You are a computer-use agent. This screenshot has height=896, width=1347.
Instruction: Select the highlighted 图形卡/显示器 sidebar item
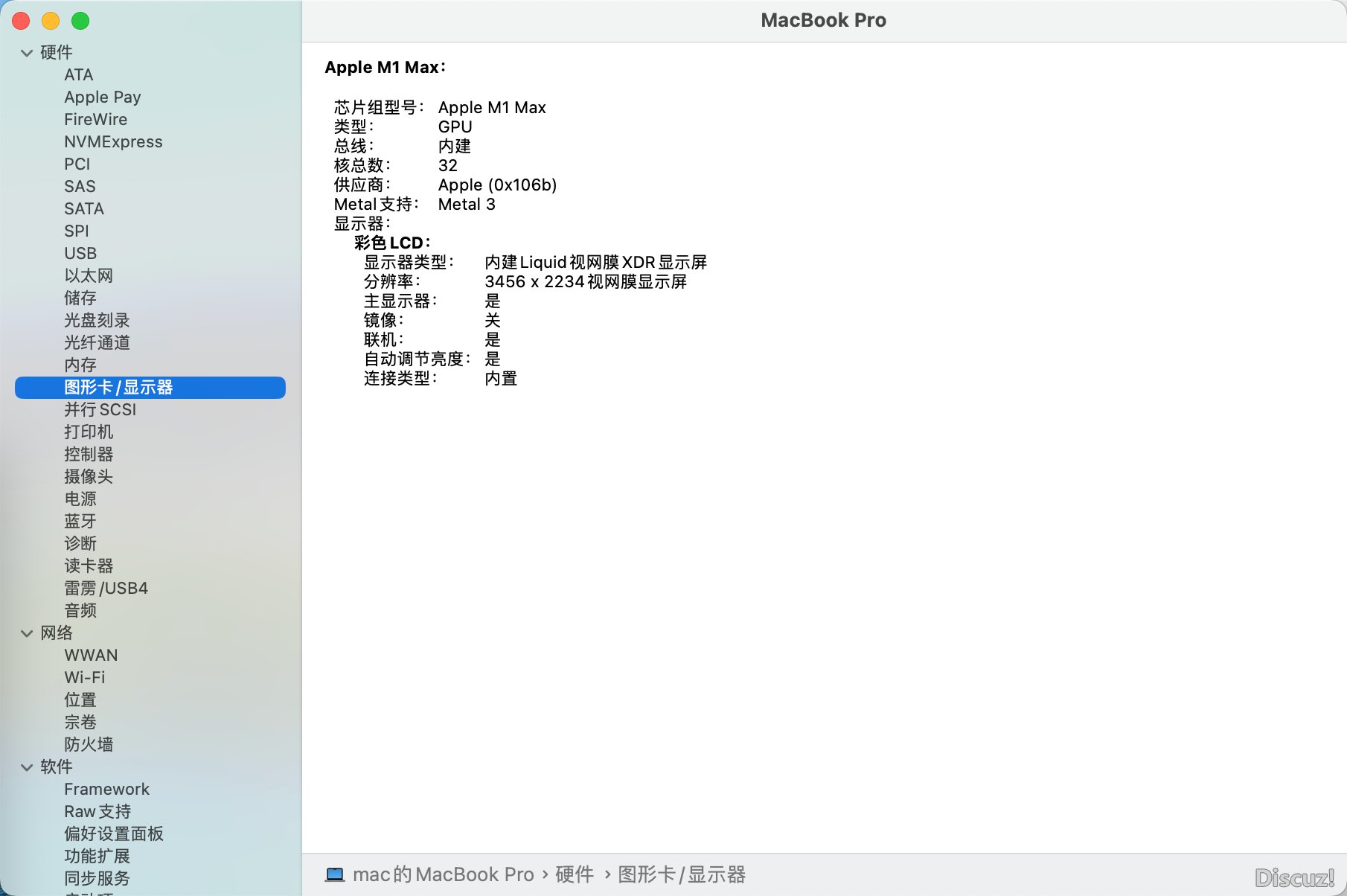(150, 388)
